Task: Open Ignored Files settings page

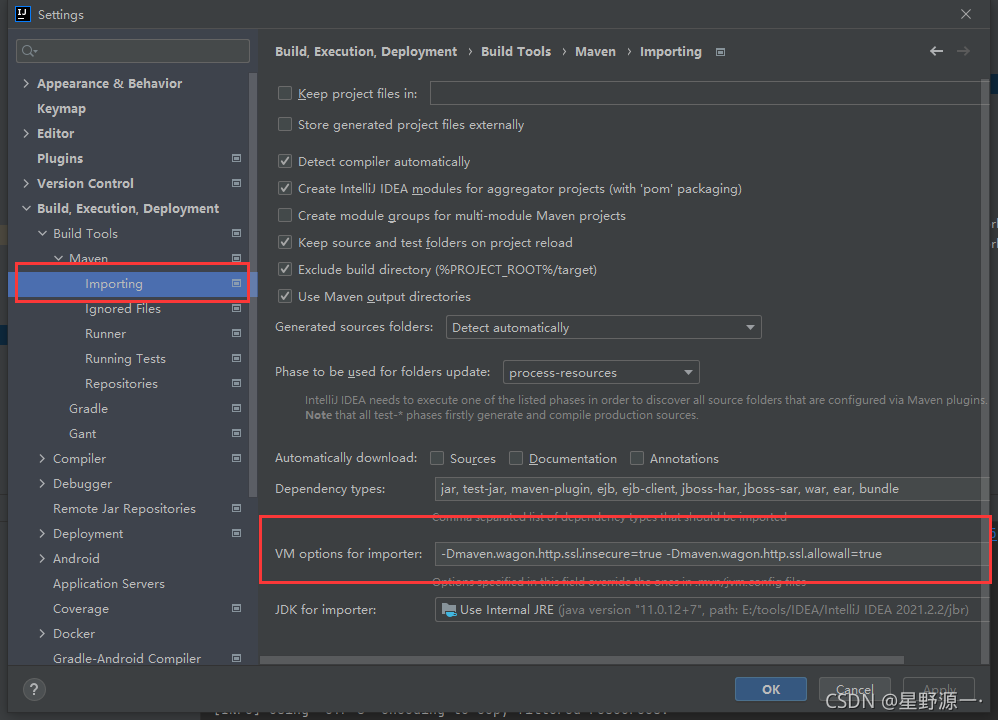Action: pos(123,309)
